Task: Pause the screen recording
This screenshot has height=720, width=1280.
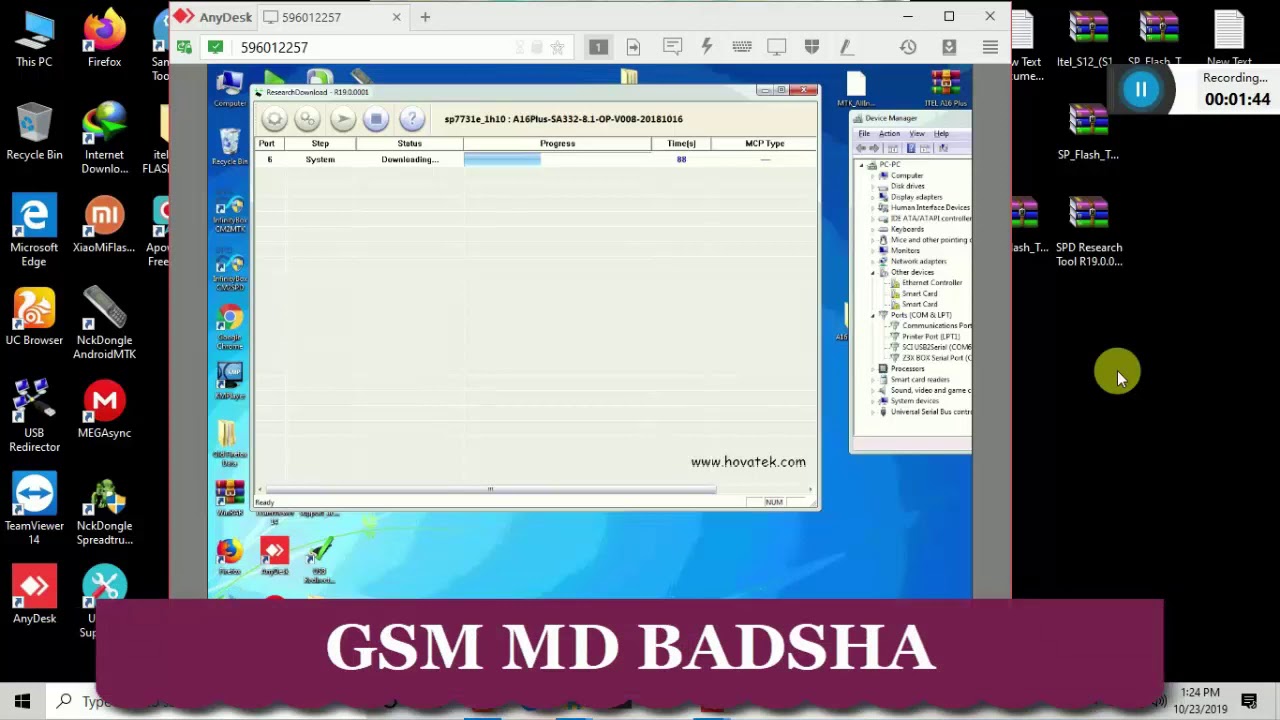Action: pyautogui.click(x=1141, y=90)
